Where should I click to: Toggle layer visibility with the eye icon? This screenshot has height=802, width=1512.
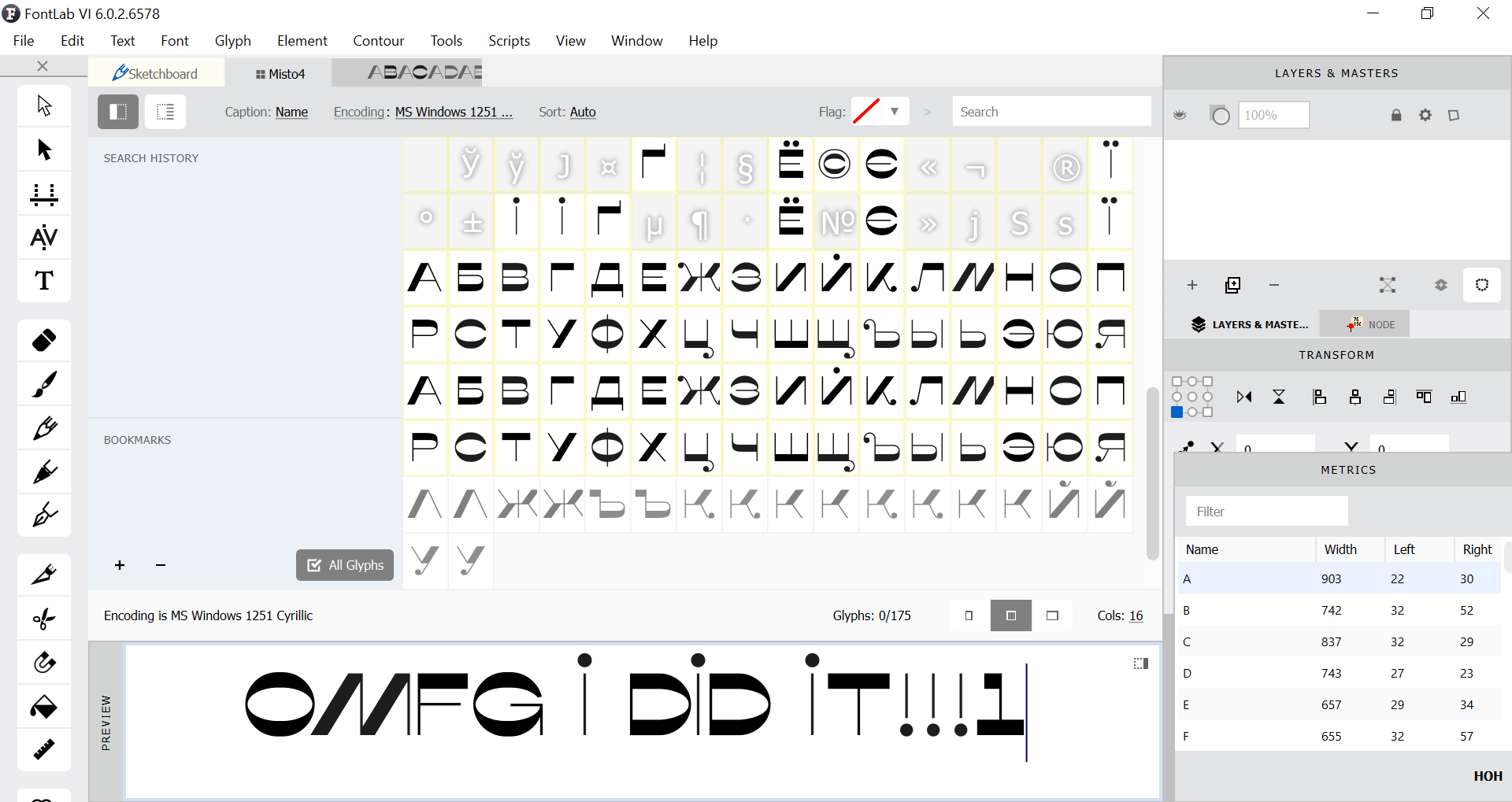[x=1179, y=115]
